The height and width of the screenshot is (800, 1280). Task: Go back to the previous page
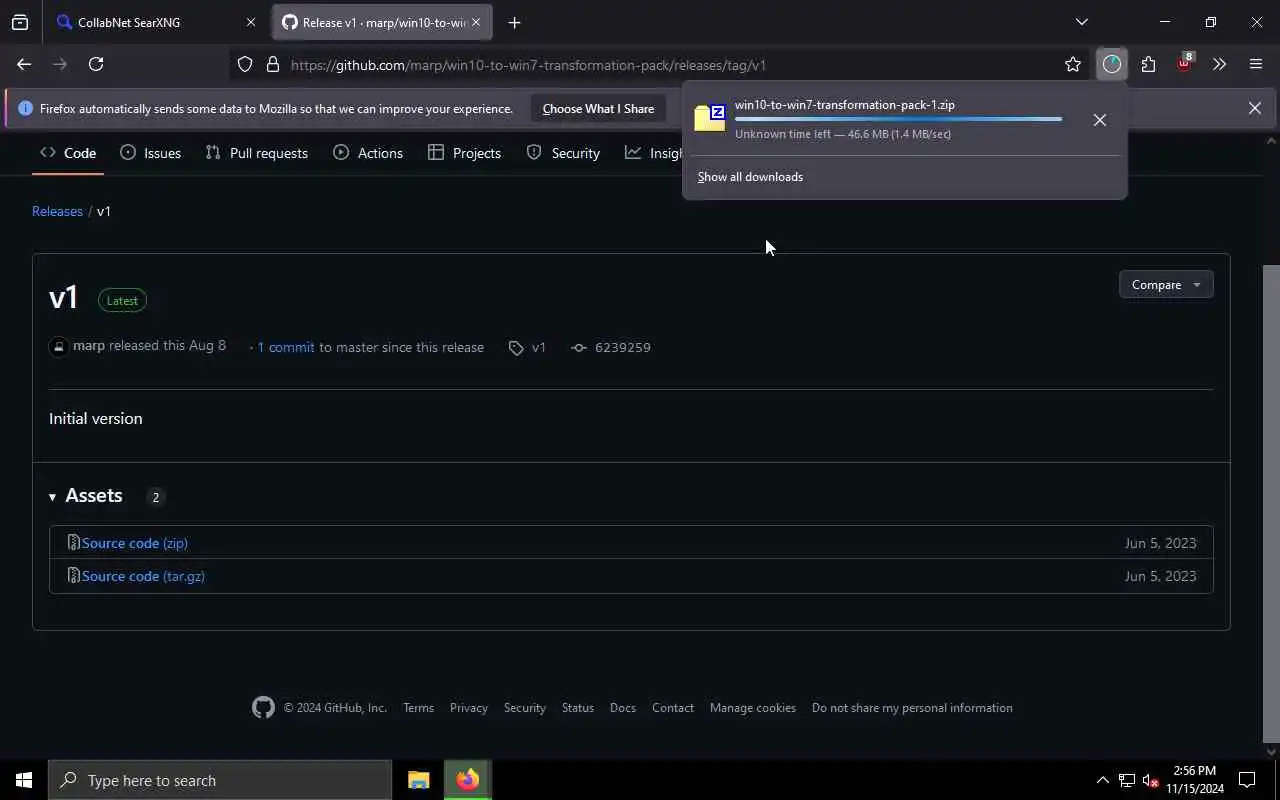pos(24,64)
